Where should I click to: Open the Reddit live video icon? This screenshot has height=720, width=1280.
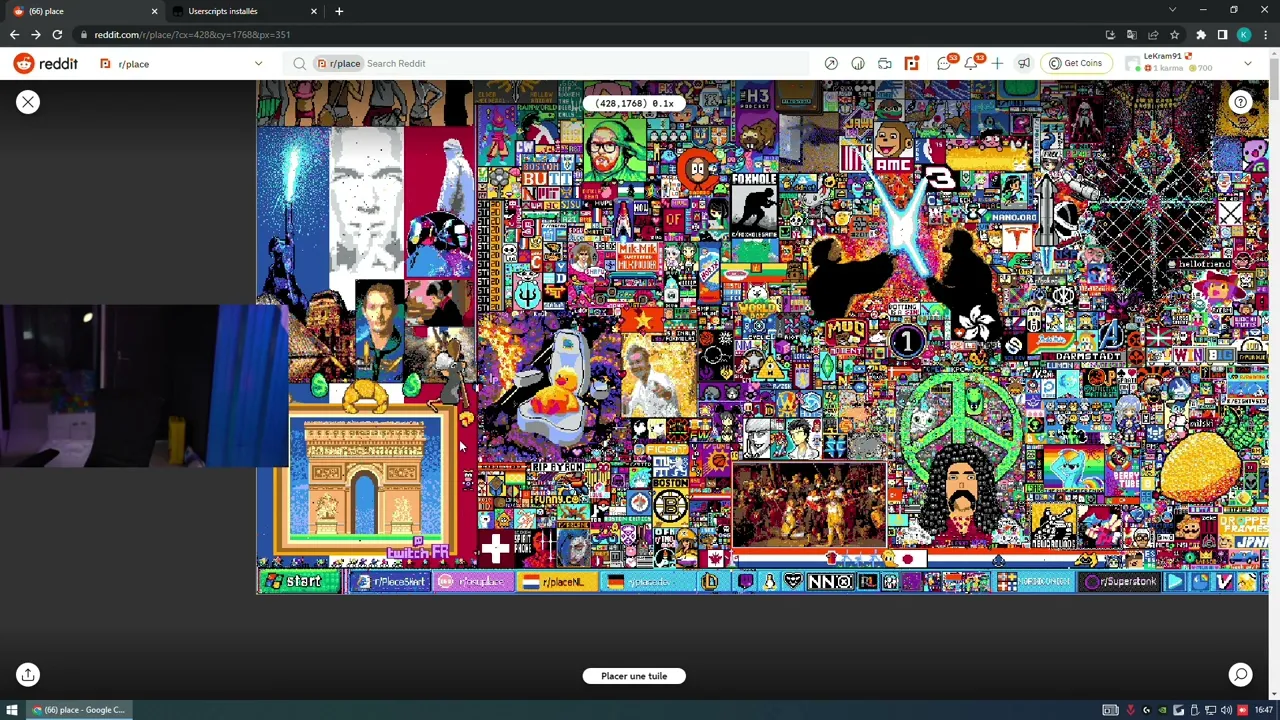coord(885,63)
